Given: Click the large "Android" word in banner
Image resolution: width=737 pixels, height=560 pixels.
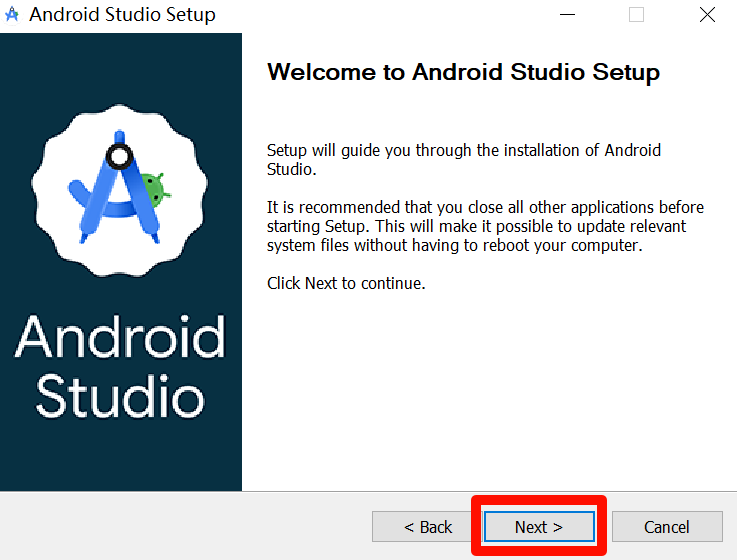Looking at the screenshot, I should (120, 338).
